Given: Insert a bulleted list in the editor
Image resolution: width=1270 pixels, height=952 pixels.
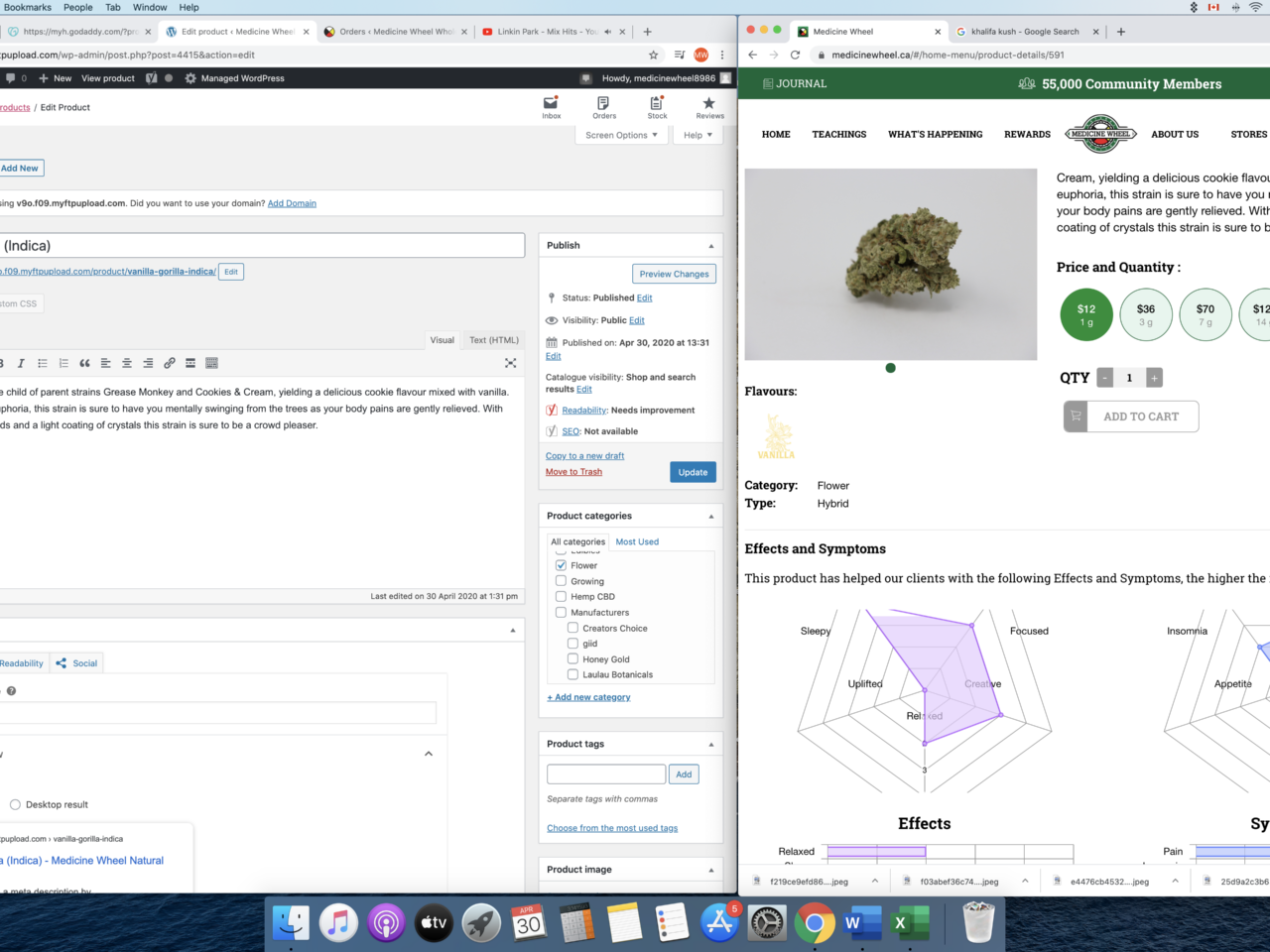Looking at the screenshot, I should click(x=43, y=364).
